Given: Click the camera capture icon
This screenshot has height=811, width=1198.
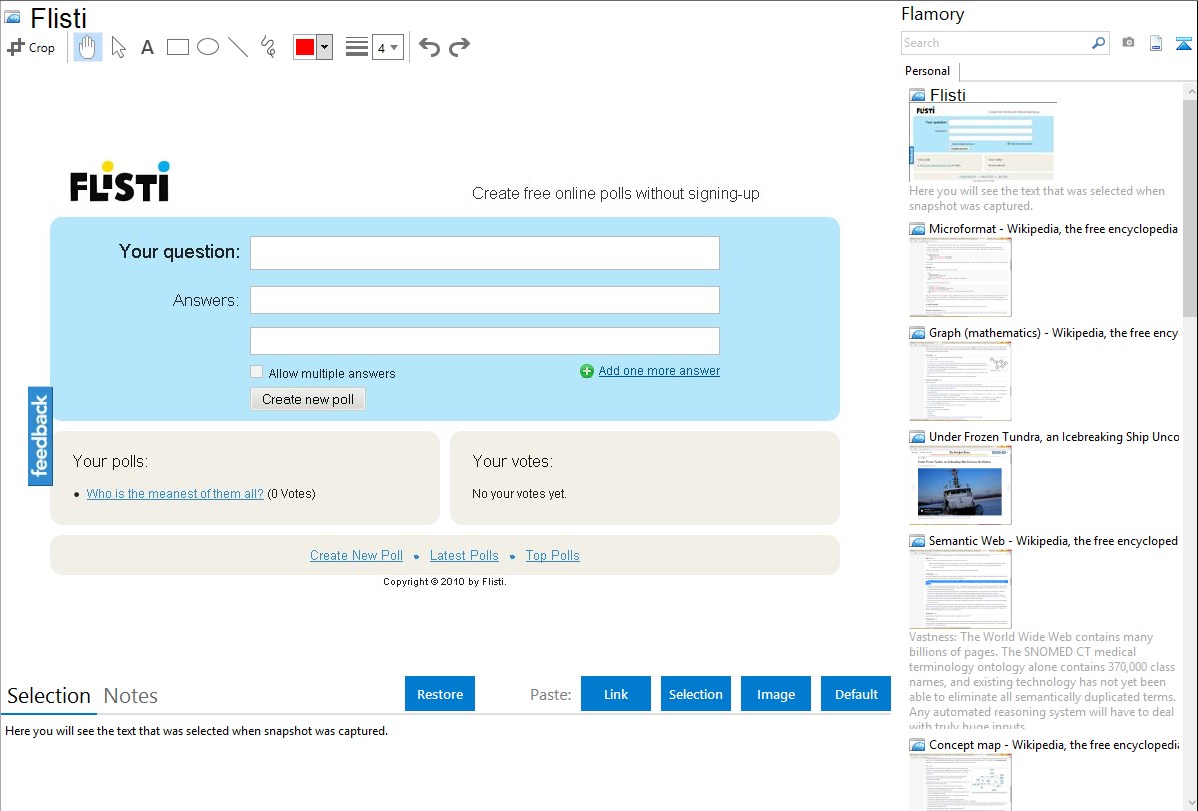Looking at the screenshot, I should pyautogui.click(x=1128, y=43).
